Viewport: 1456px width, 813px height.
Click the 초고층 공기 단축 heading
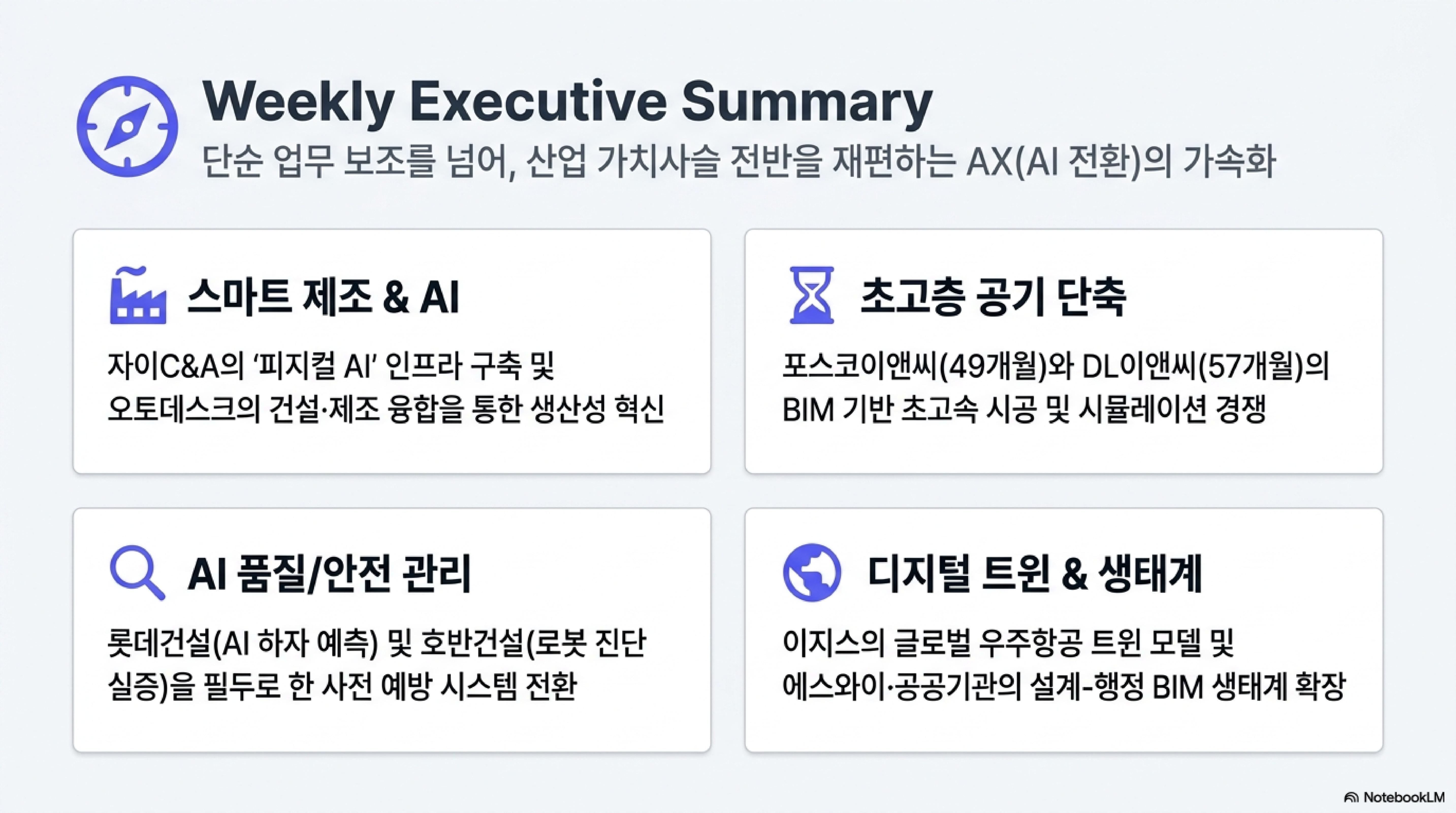[993, 296]
